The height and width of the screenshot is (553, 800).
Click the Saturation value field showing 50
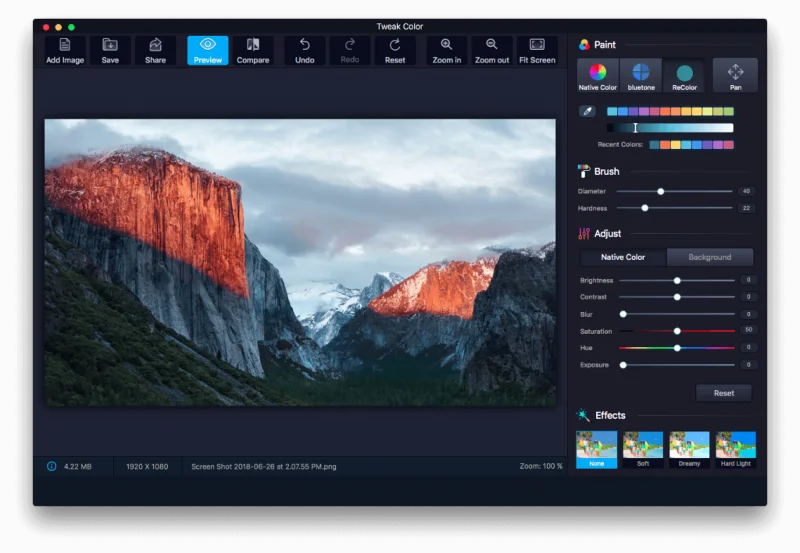coord(748,330)
